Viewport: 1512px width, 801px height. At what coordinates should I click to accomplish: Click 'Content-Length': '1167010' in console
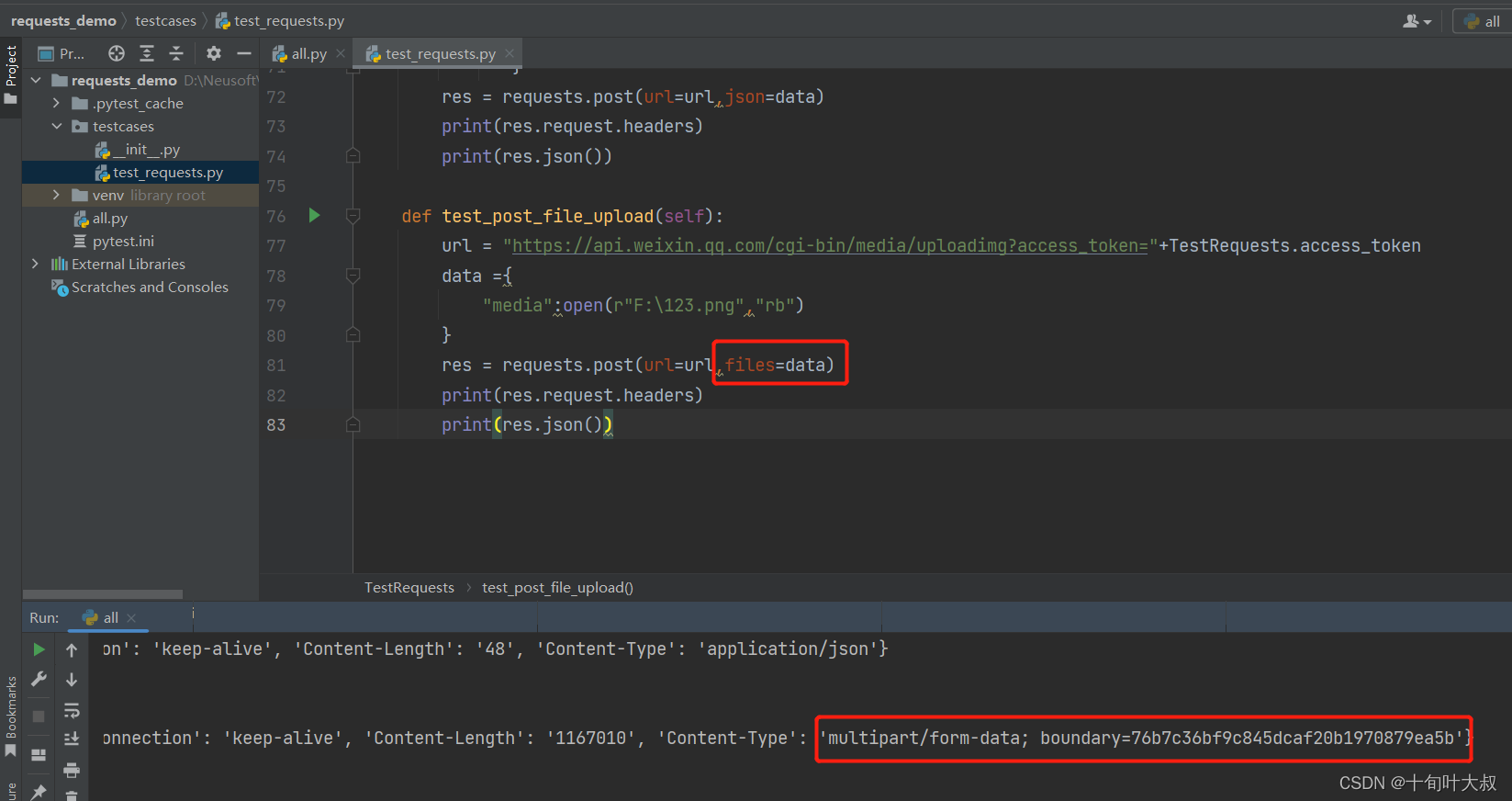coord(501,738)
